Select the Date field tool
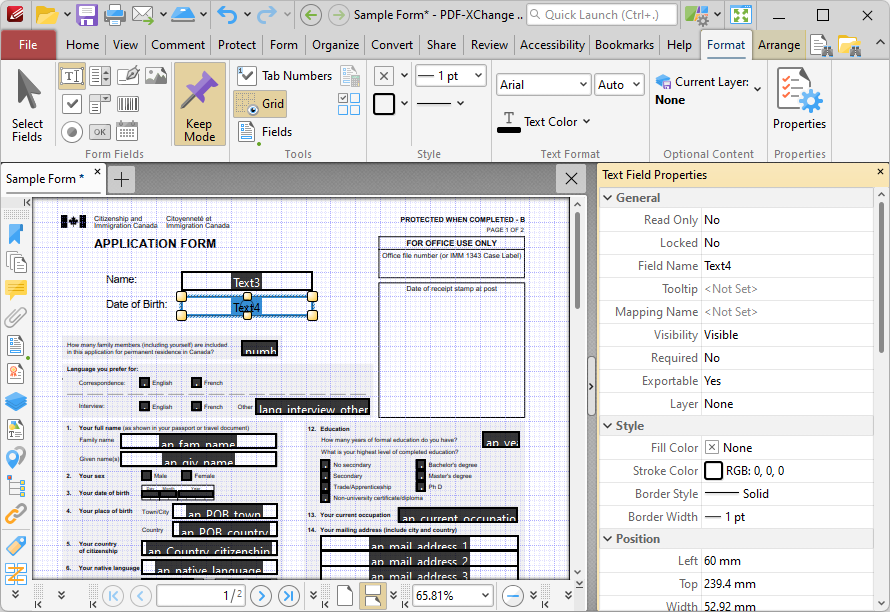The image size is (890, 612). coord(127,131)
